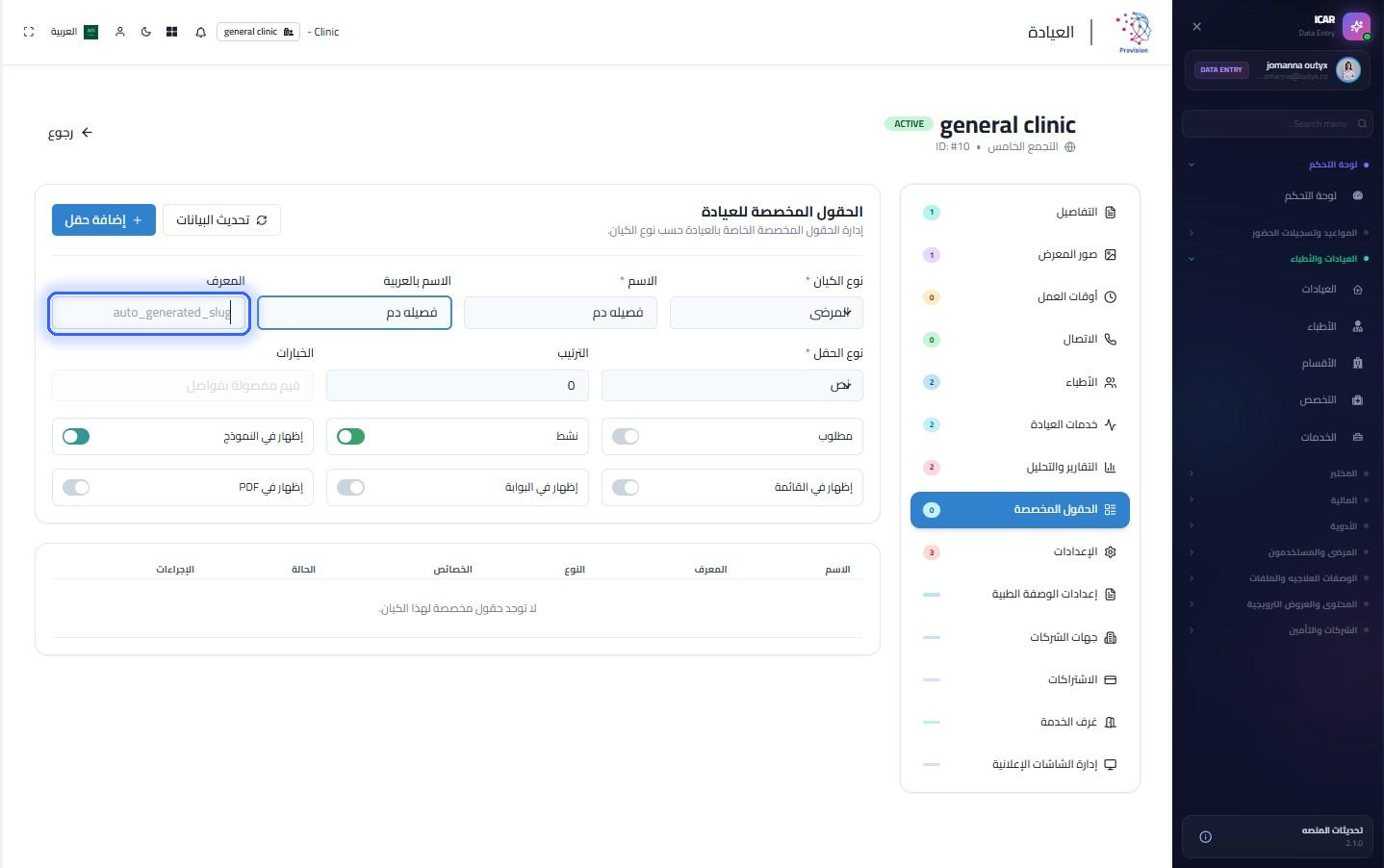
Task: Open نوع الكيان dropdown
Action: [766, 313]
